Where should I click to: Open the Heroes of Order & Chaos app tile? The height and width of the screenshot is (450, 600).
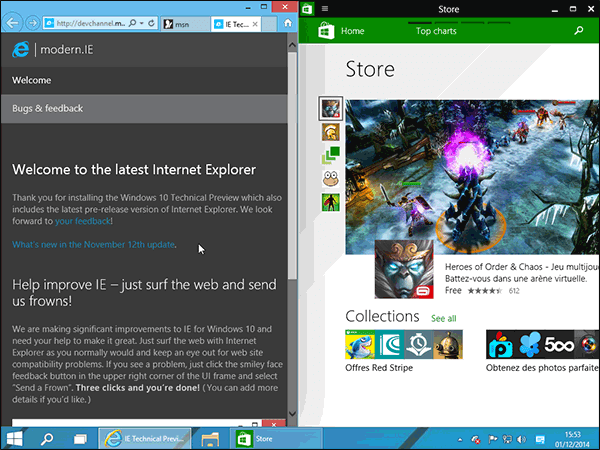(x=404, y=269)
